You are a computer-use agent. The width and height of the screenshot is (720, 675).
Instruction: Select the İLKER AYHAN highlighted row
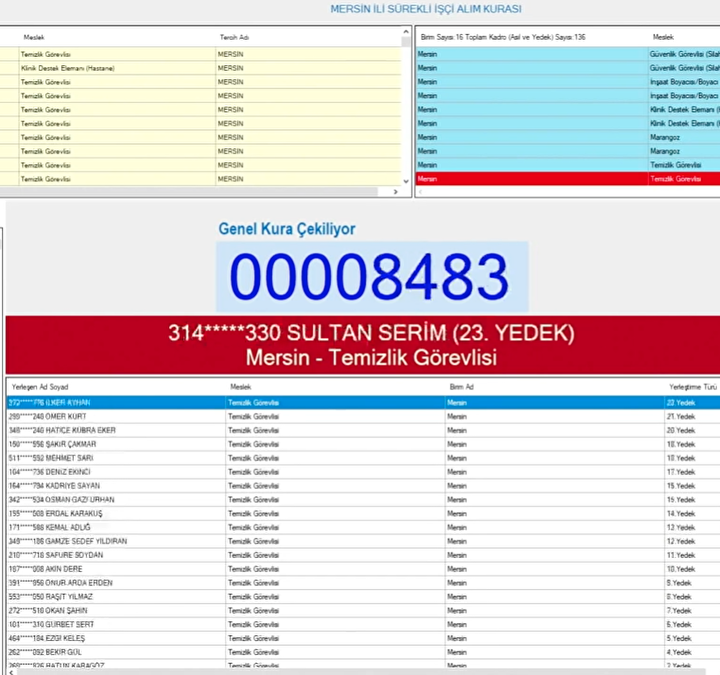coord(363,403)
